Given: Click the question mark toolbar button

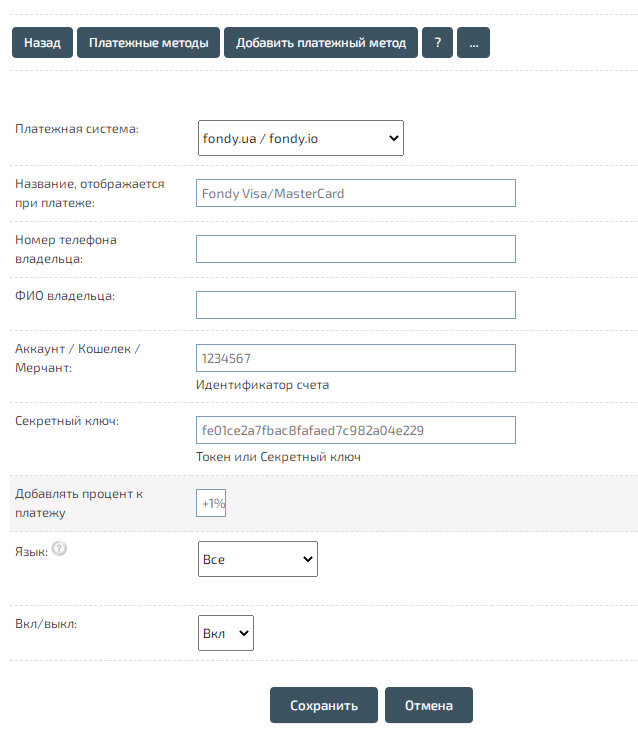Looking at the screenshot, I should 437,43.
